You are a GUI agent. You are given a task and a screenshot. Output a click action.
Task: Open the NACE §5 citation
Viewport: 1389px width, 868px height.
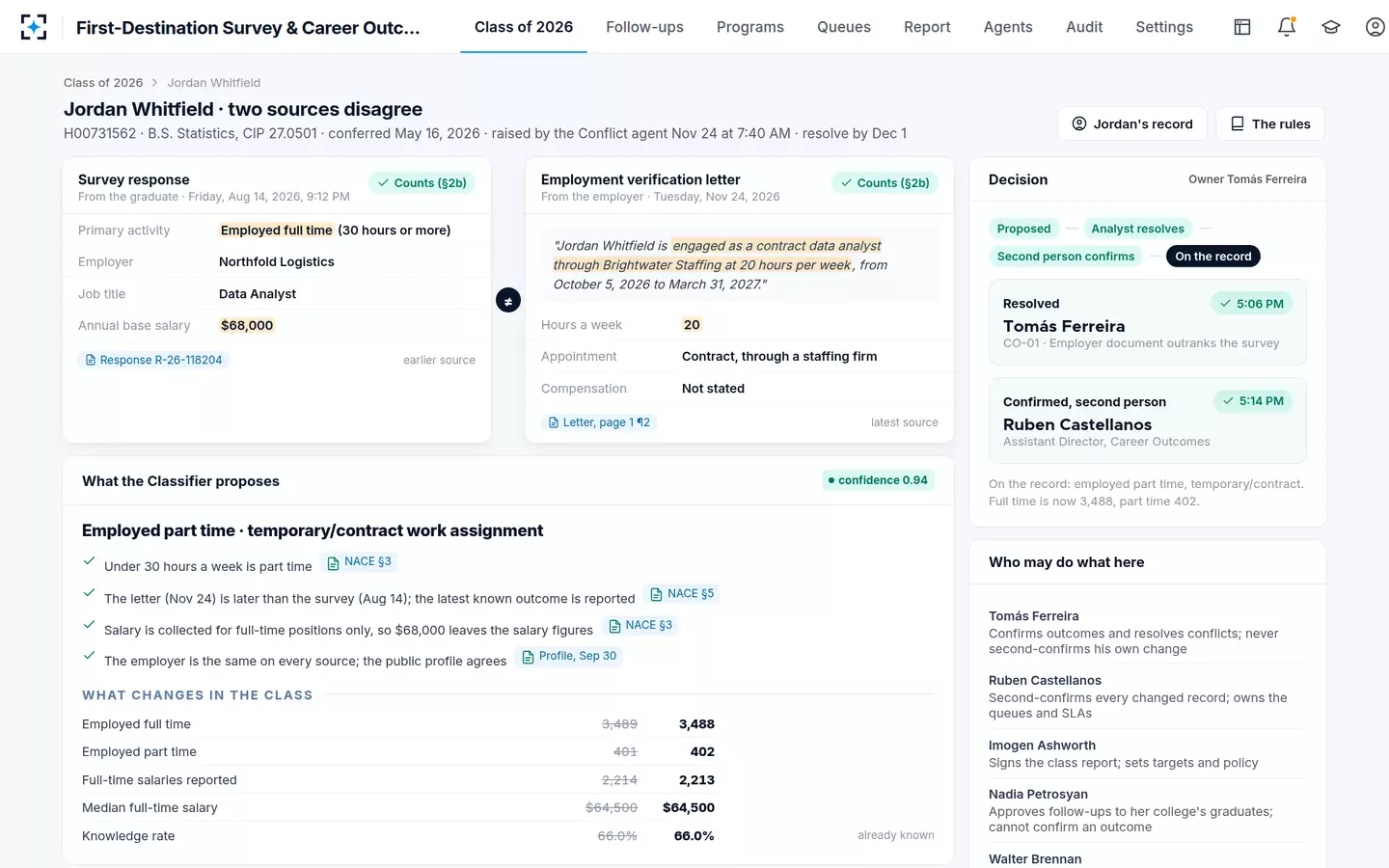[x=683, y=594]
